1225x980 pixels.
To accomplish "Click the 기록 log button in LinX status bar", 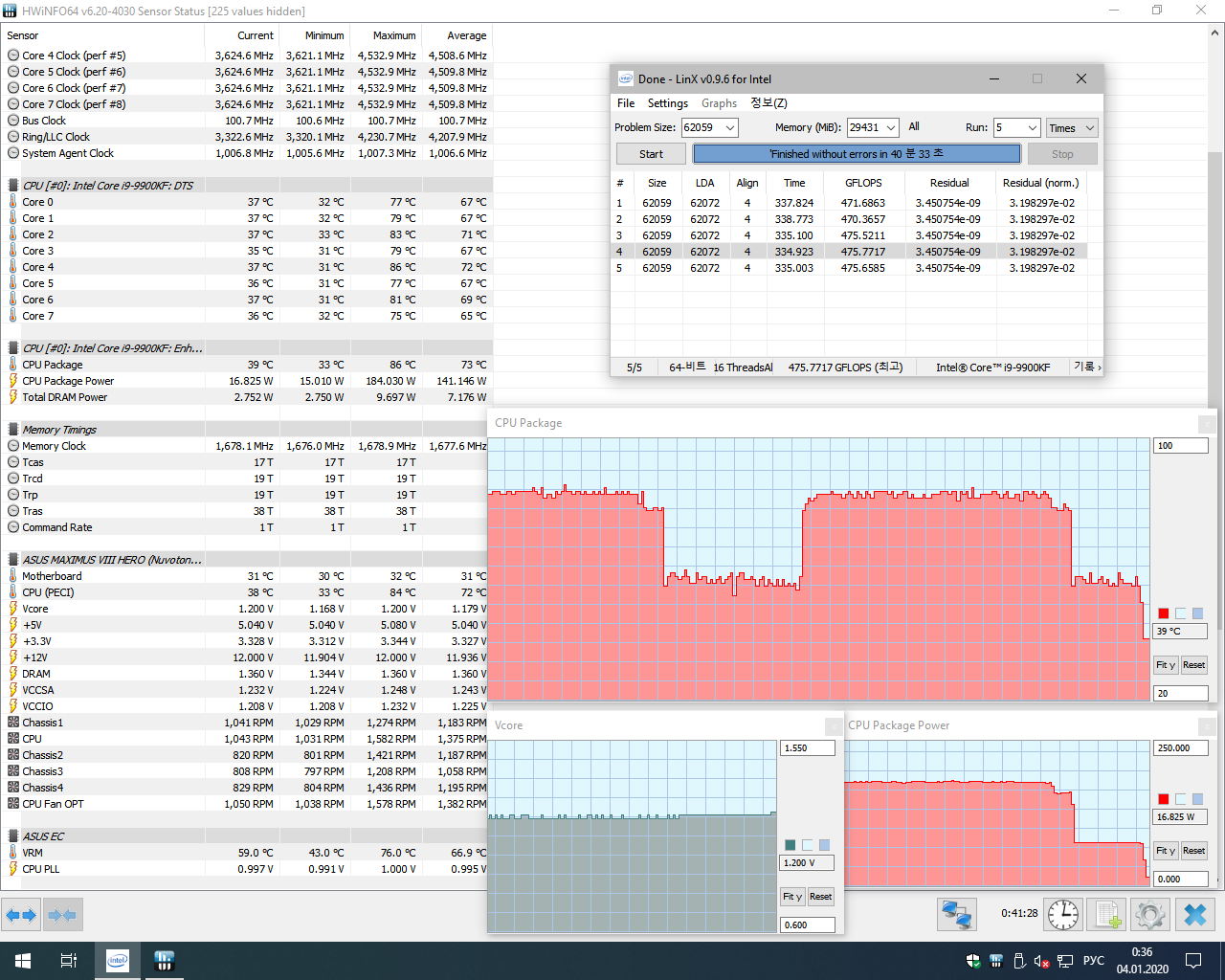I will click(1087, 367).
